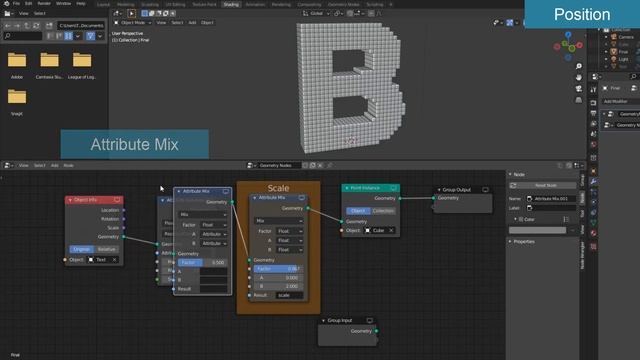Open Object Mode dropdown in viewport
Screen dimensions: 640x360
[x=133, y=22]
